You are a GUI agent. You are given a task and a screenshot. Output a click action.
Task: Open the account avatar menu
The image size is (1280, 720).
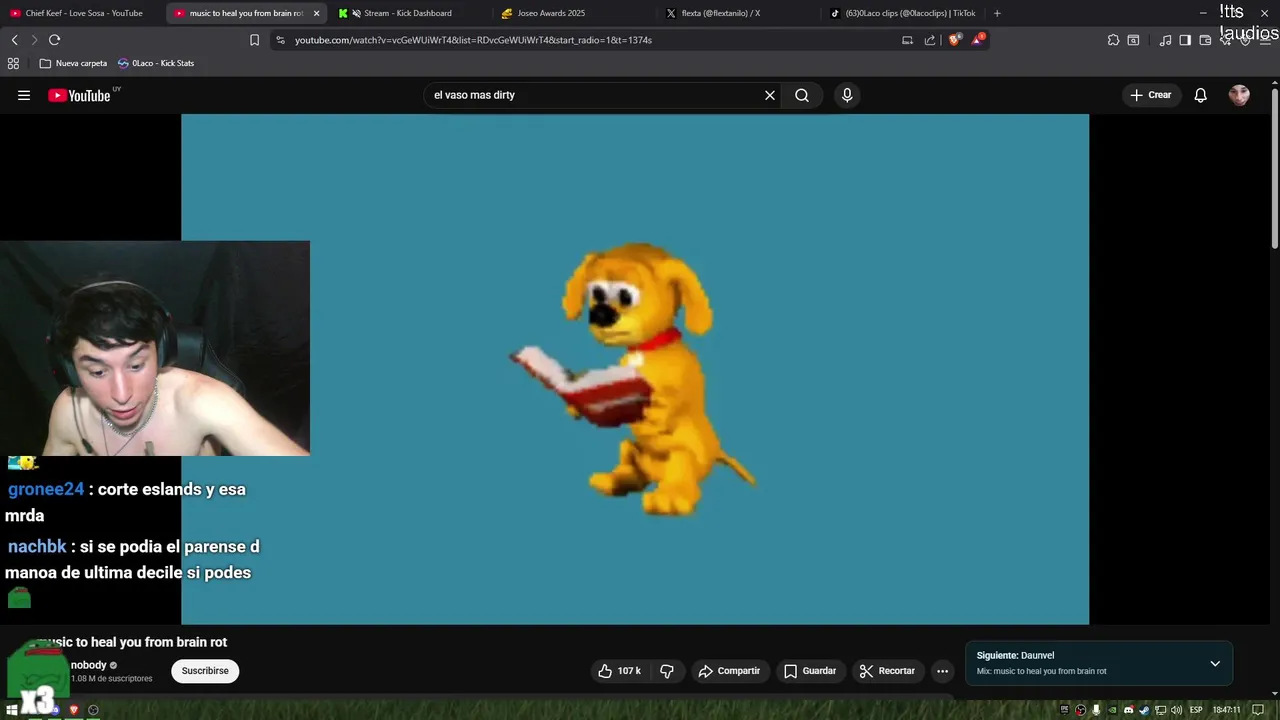point(1239,95)
